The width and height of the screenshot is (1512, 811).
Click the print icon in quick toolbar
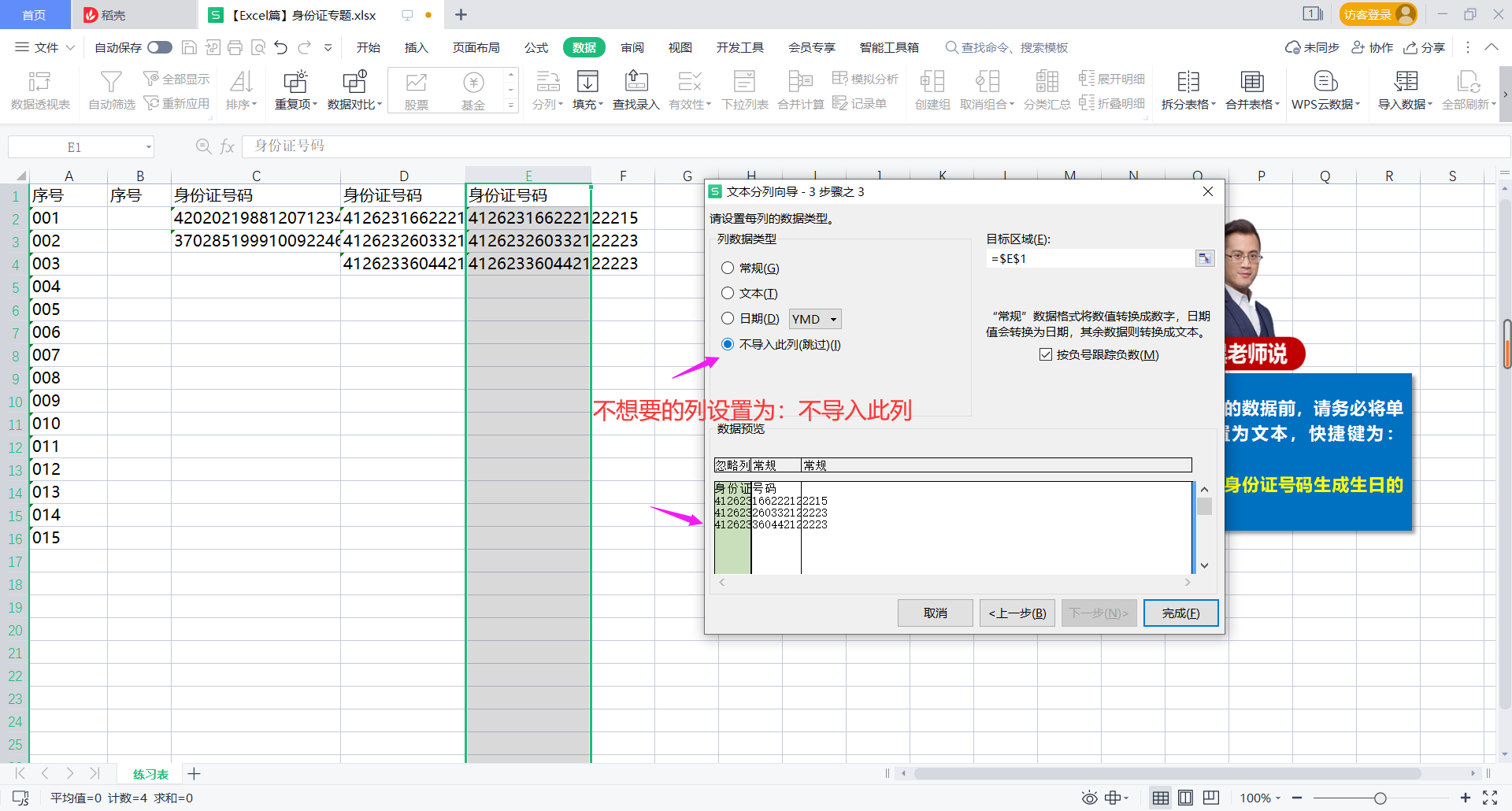pos(235,47)
